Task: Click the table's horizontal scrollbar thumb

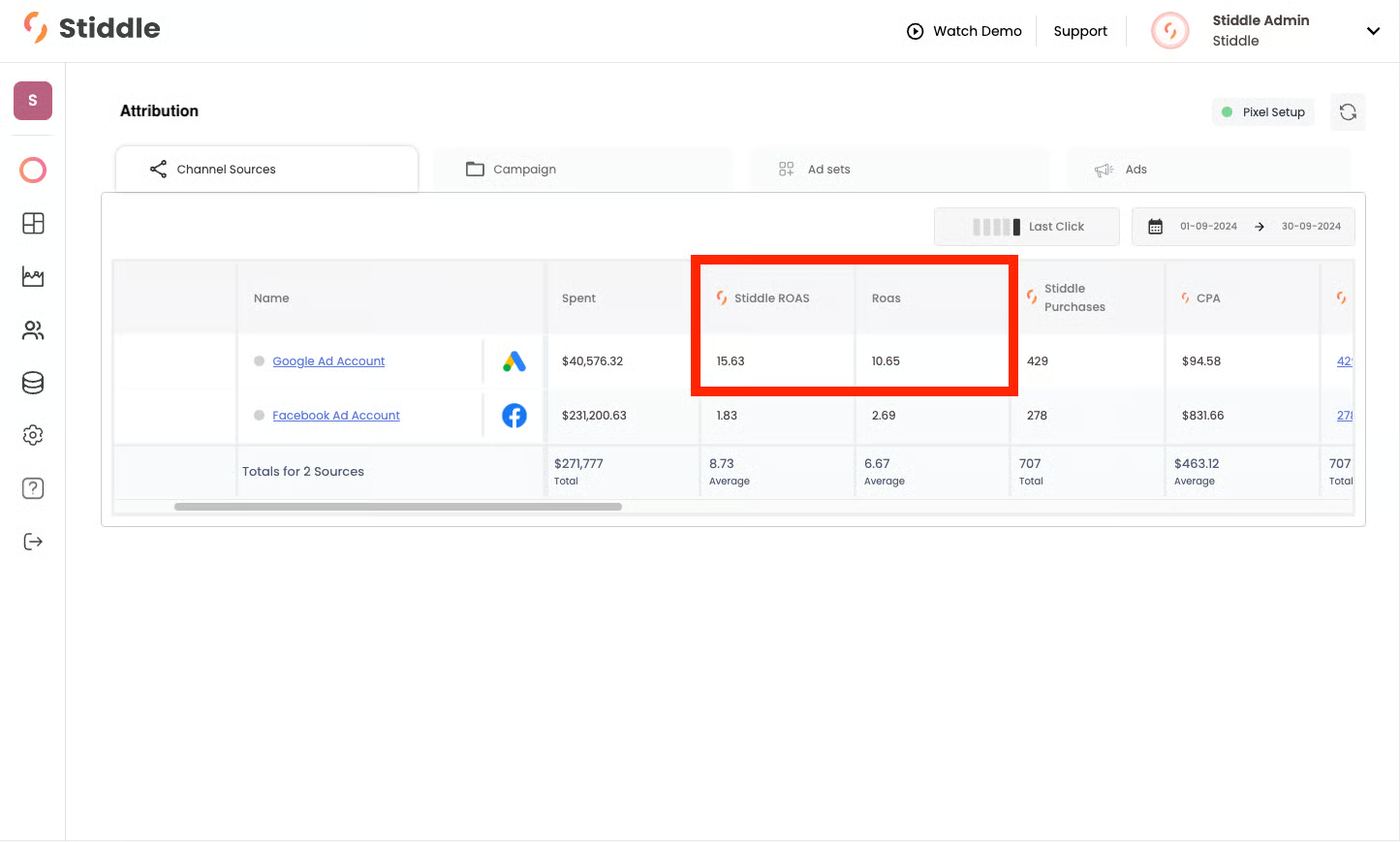Action: click(398, 507)
